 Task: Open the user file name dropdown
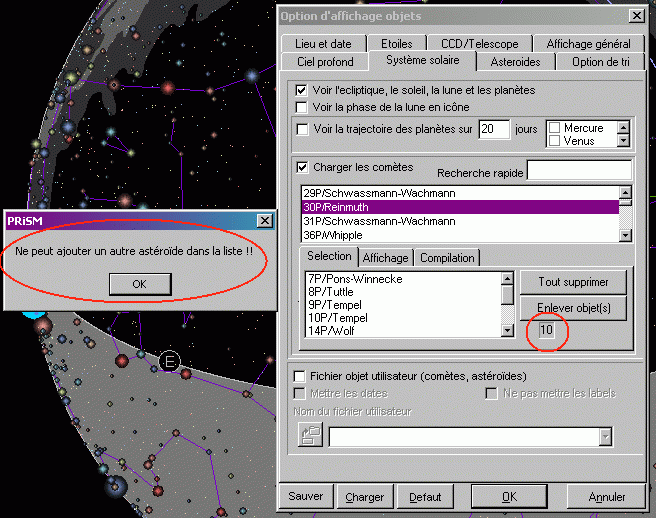click(x=605, y=436)
